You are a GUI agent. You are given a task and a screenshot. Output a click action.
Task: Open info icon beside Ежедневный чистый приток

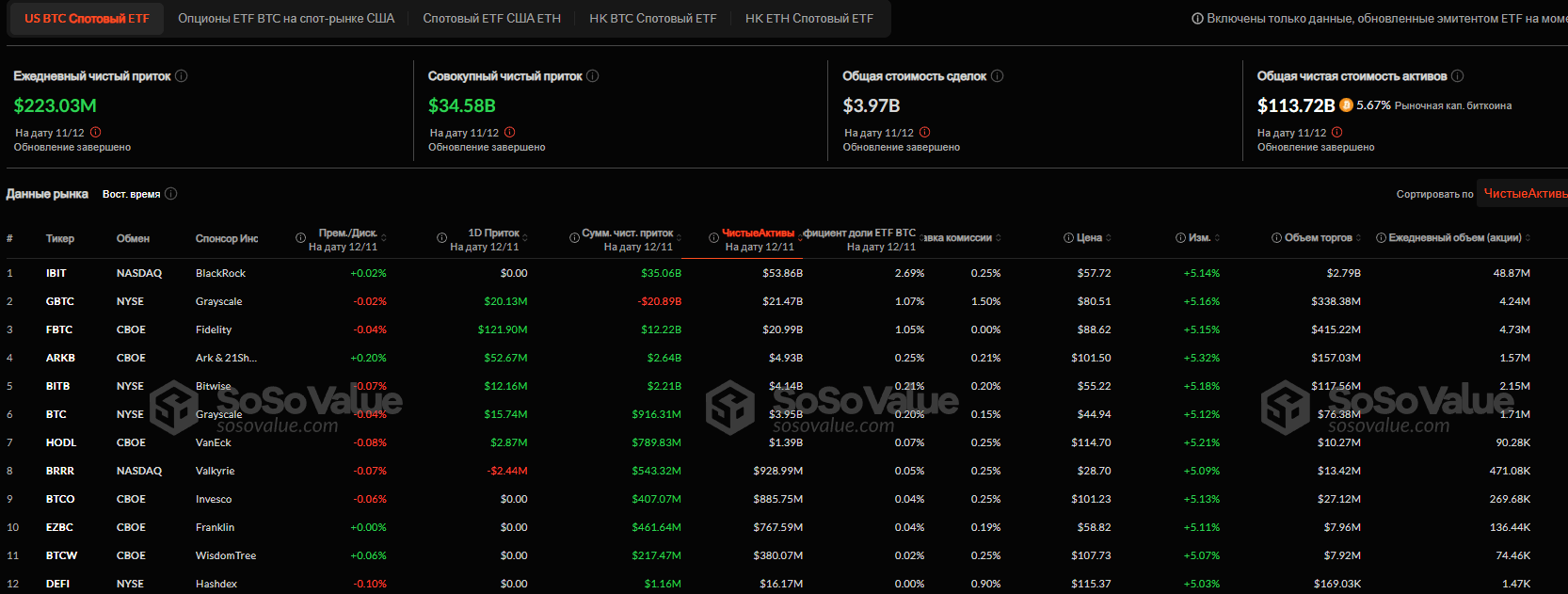click(x=182, y=76)
